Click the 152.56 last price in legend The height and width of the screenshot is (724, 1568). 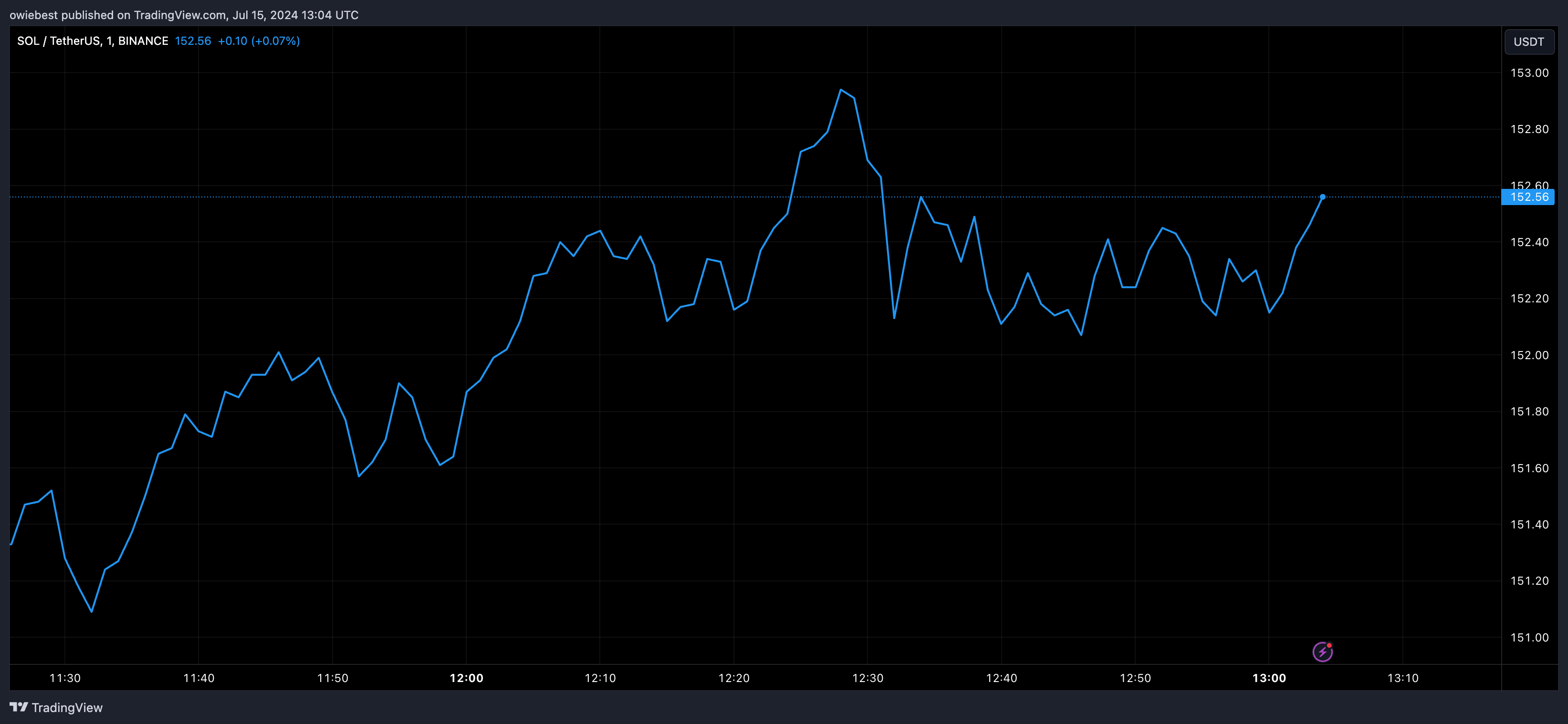pyautogui.click(x=193, y=41)
